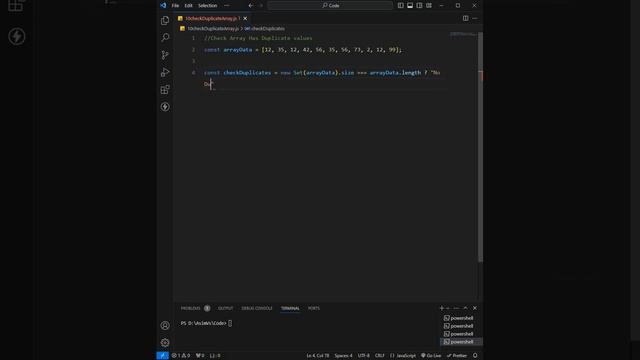Open the Accounts menu icon
640x360 pixels.
click(165, 325)
